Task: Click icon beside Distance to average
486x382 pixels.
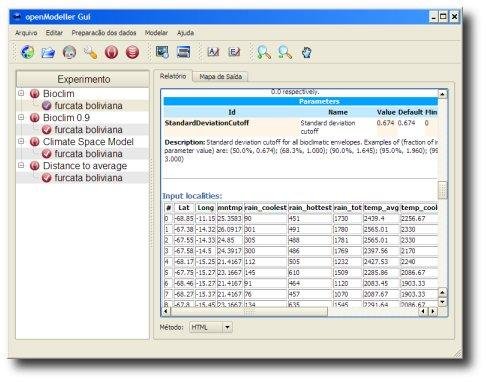Action: (35, 166)
